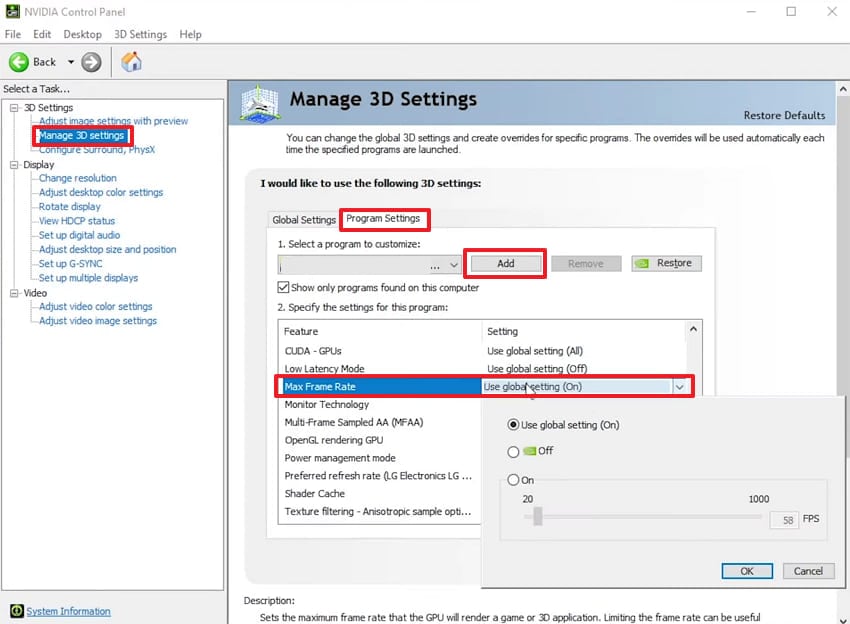
Task: Switch to the Program Settings tab
Action: pyautogui.click(x=383, y=218)
